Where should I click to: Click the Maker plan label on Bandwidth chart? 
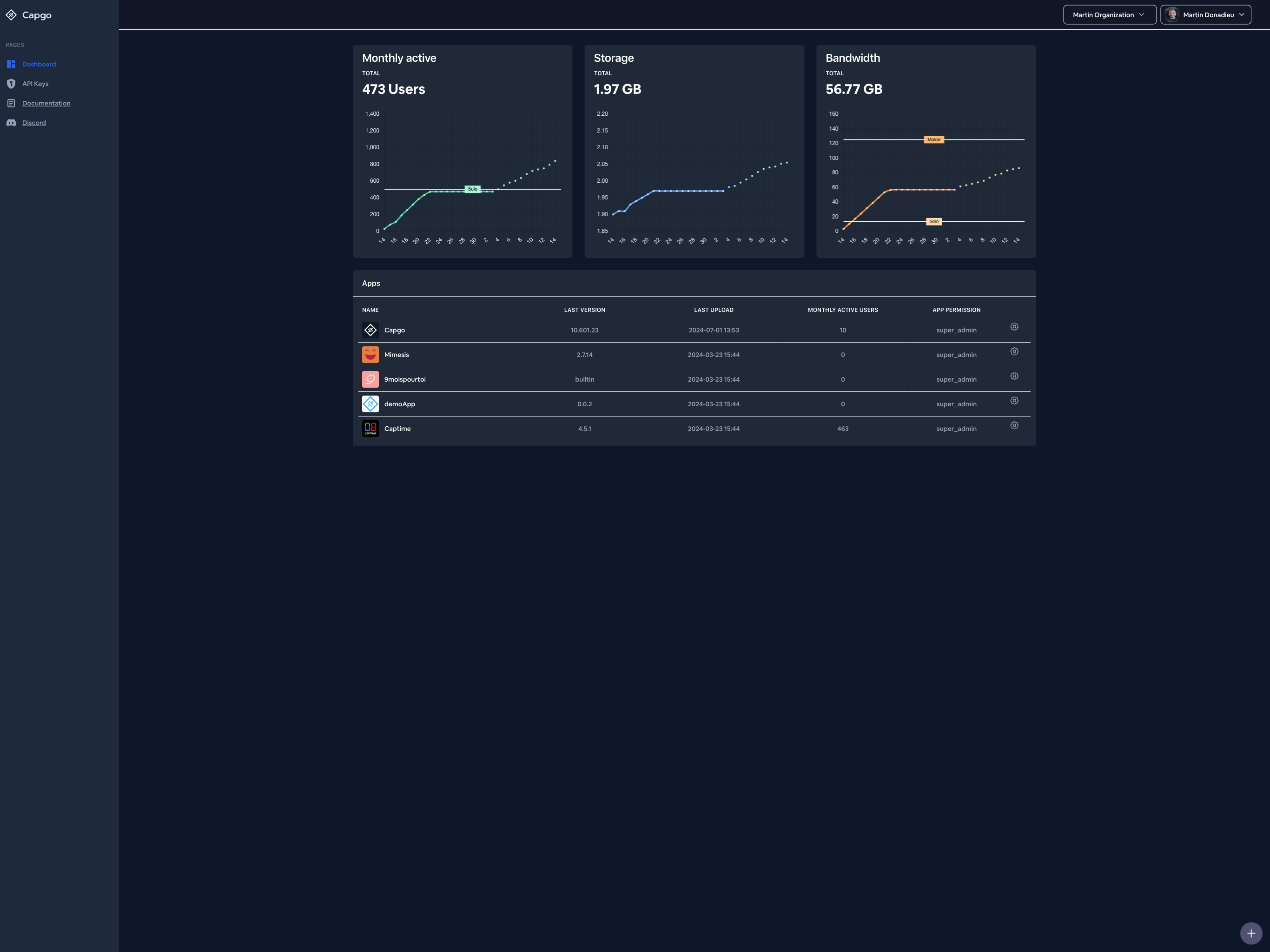click(x=933, y=139)
